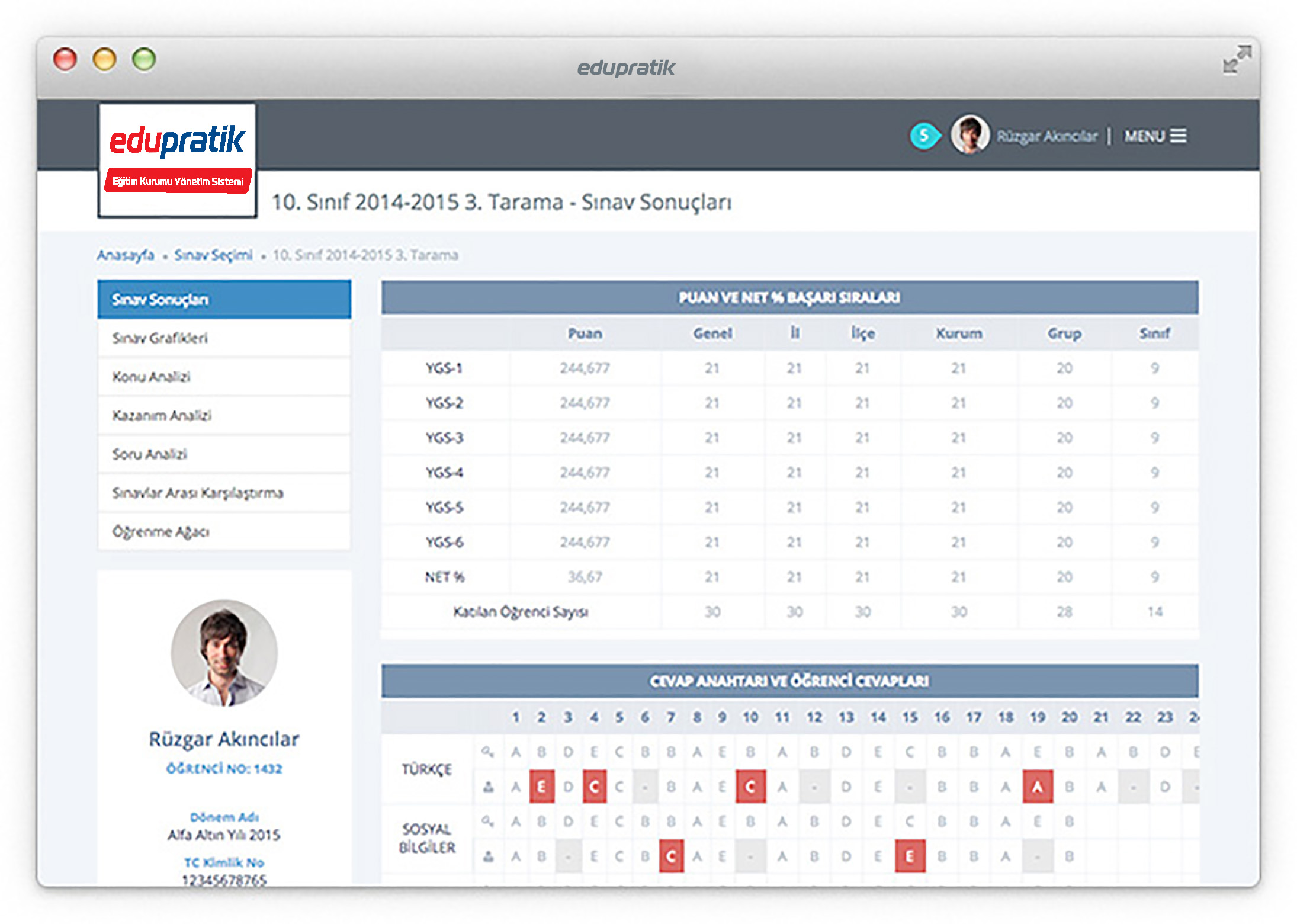This screenshot has width=1297, height=924.
Task: Click the large student profile photo
Action: (224, 653)
